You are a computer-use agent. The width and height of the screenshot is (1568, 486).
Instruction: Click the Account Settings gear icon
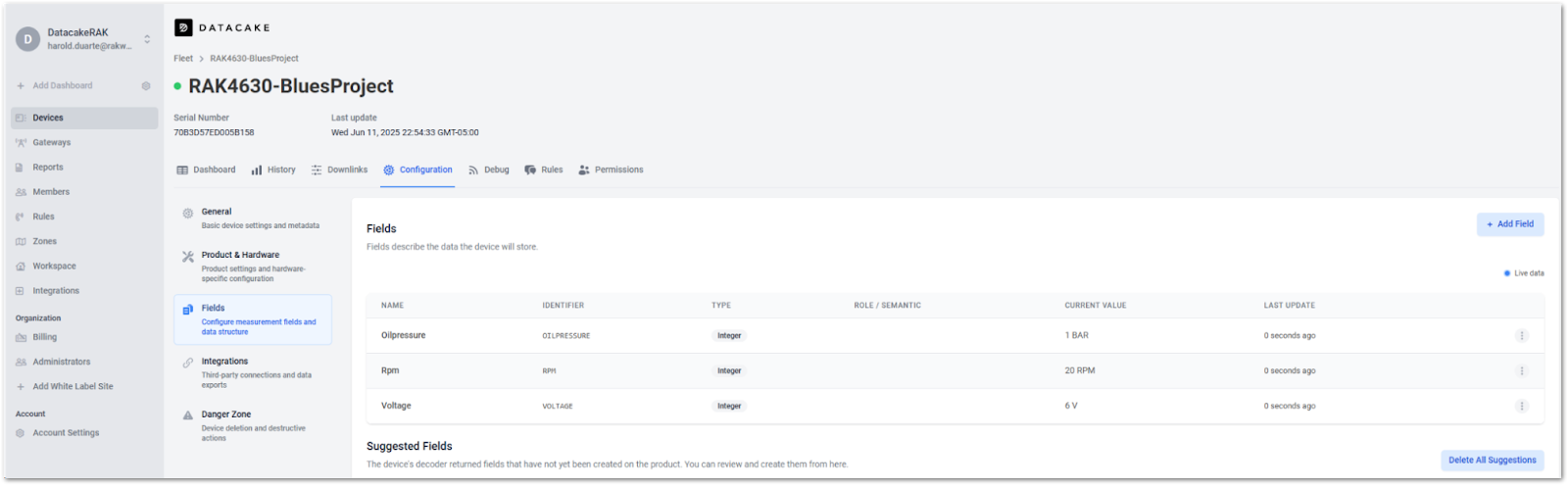click(x=20, y=433)
